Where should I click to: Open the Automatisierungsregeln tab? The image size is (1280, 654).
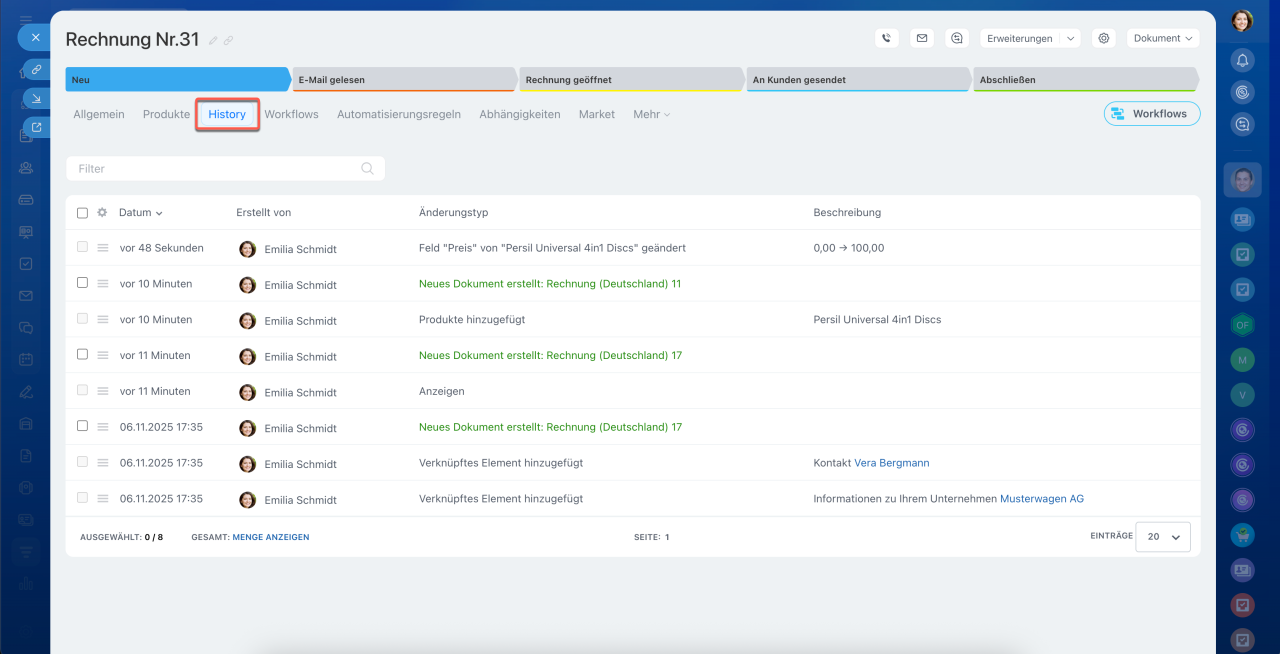click(x=398, y=115)
